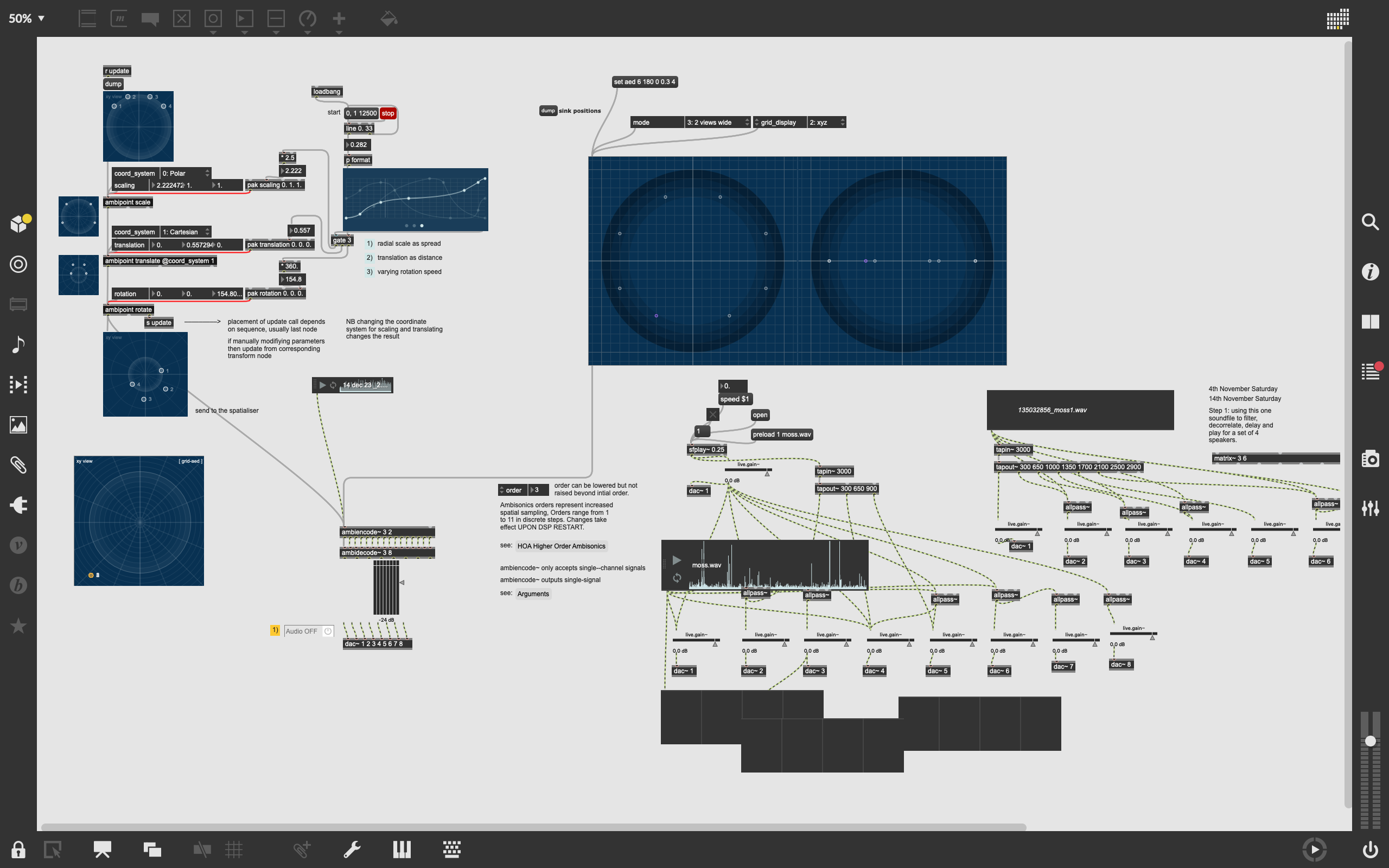Viewport: 1389px width, 868px height.
Task: Turn on audio power button
Action: pyautogui.click(x=1370, y=849)
